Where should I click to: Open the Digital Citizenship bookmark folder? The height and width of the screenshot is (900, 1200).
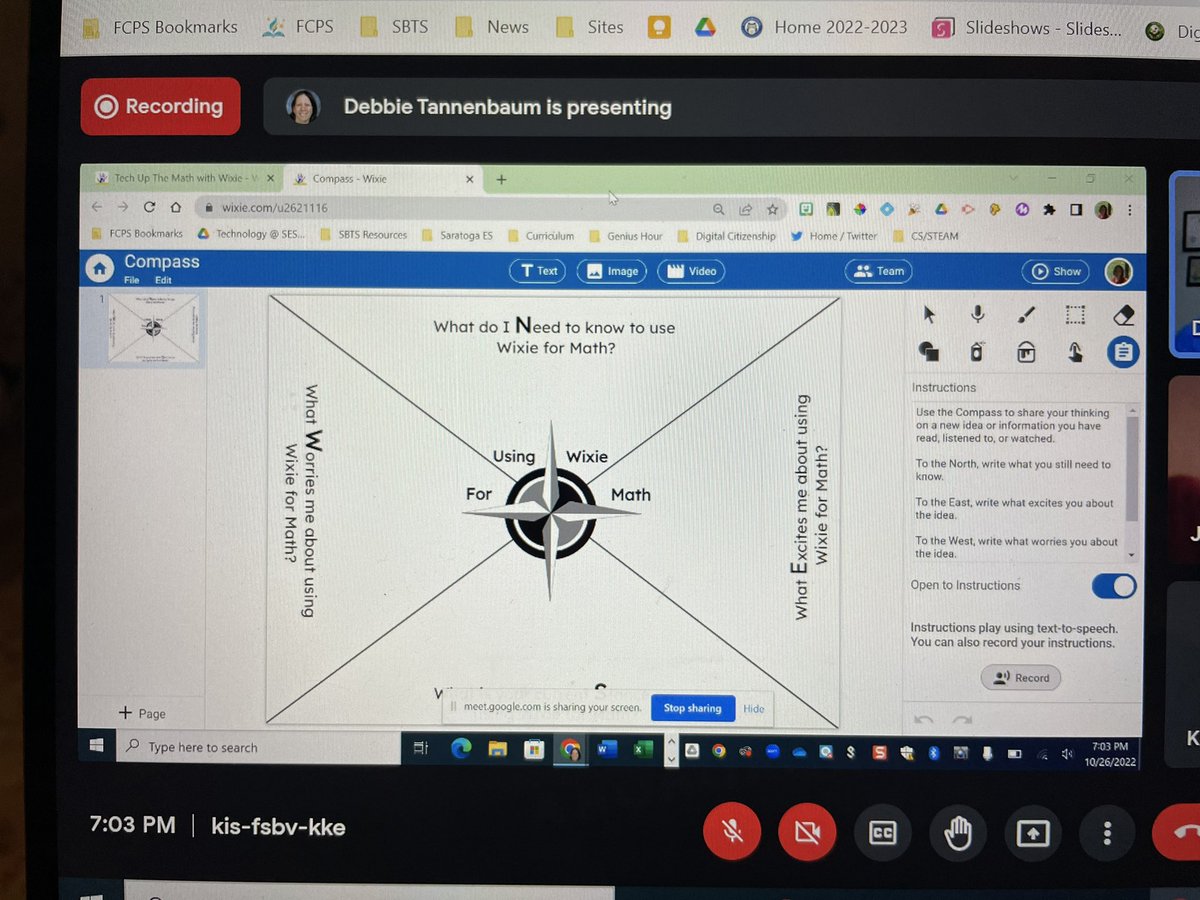point(727,236)
